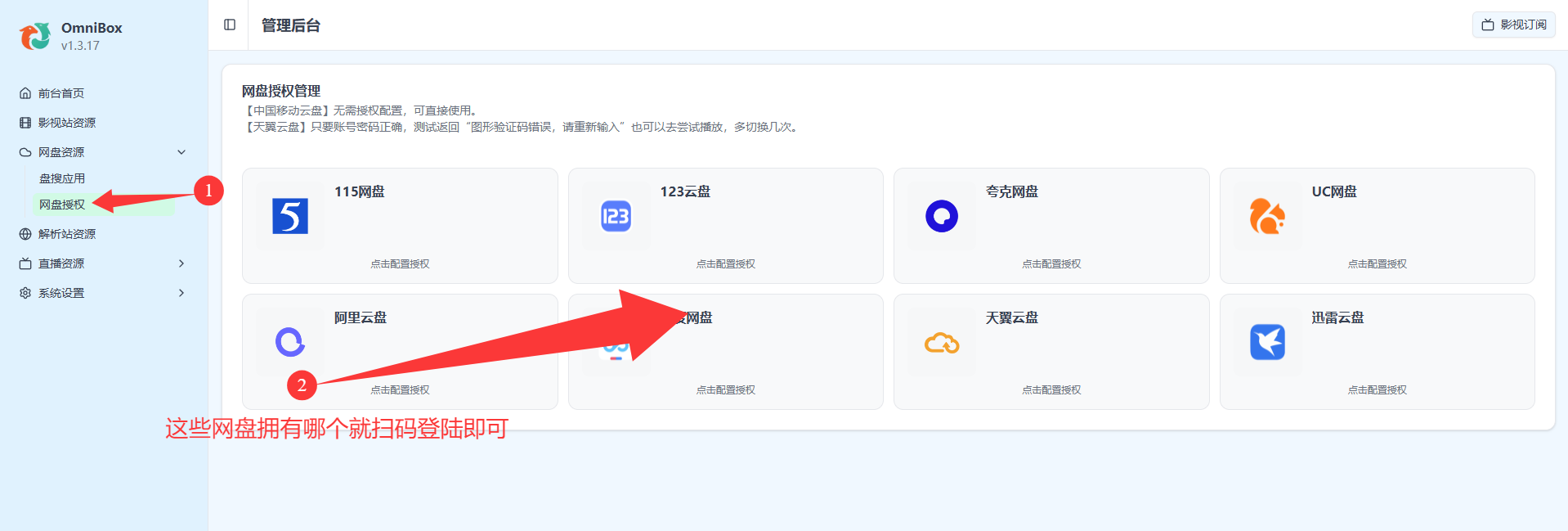Click 点击配置授权 under 夸克网盘
Screen dimensions: 1568x531
[x=1051, y=264]
